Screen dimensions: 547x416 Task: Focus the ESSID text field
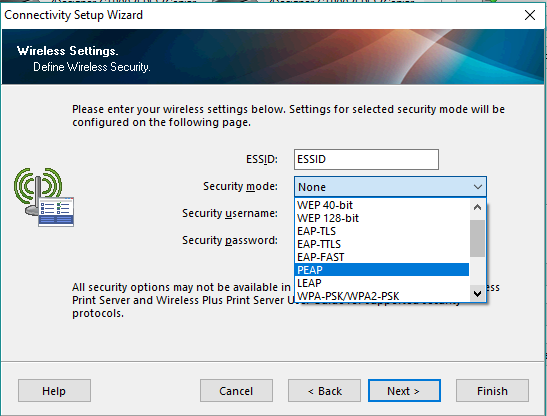(x=366, y=159)
